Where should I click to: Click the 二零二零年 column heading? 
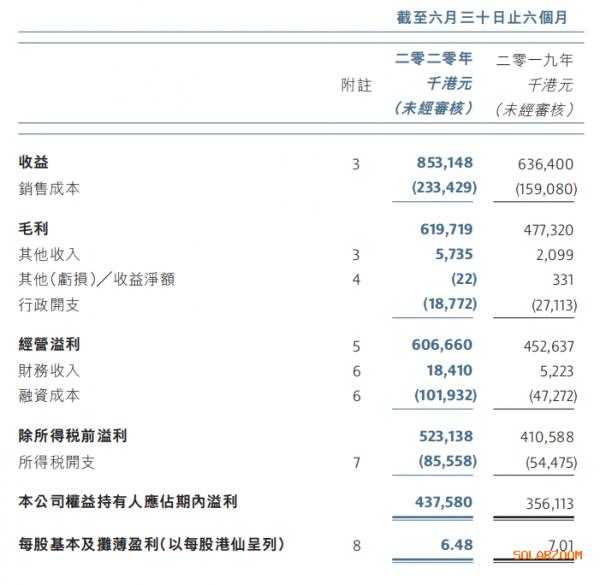pos(434,59)
